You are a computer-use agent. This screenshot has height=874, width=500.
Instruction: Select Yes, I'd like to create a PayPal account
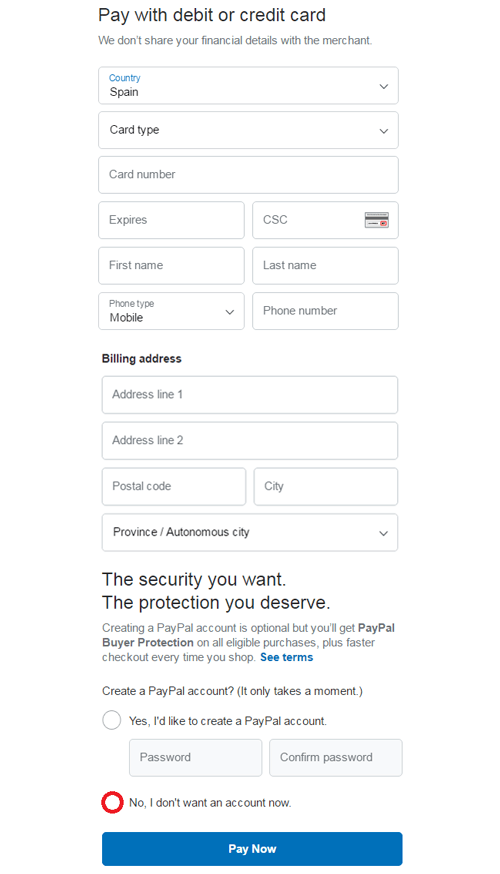click(x=111, y=720)
